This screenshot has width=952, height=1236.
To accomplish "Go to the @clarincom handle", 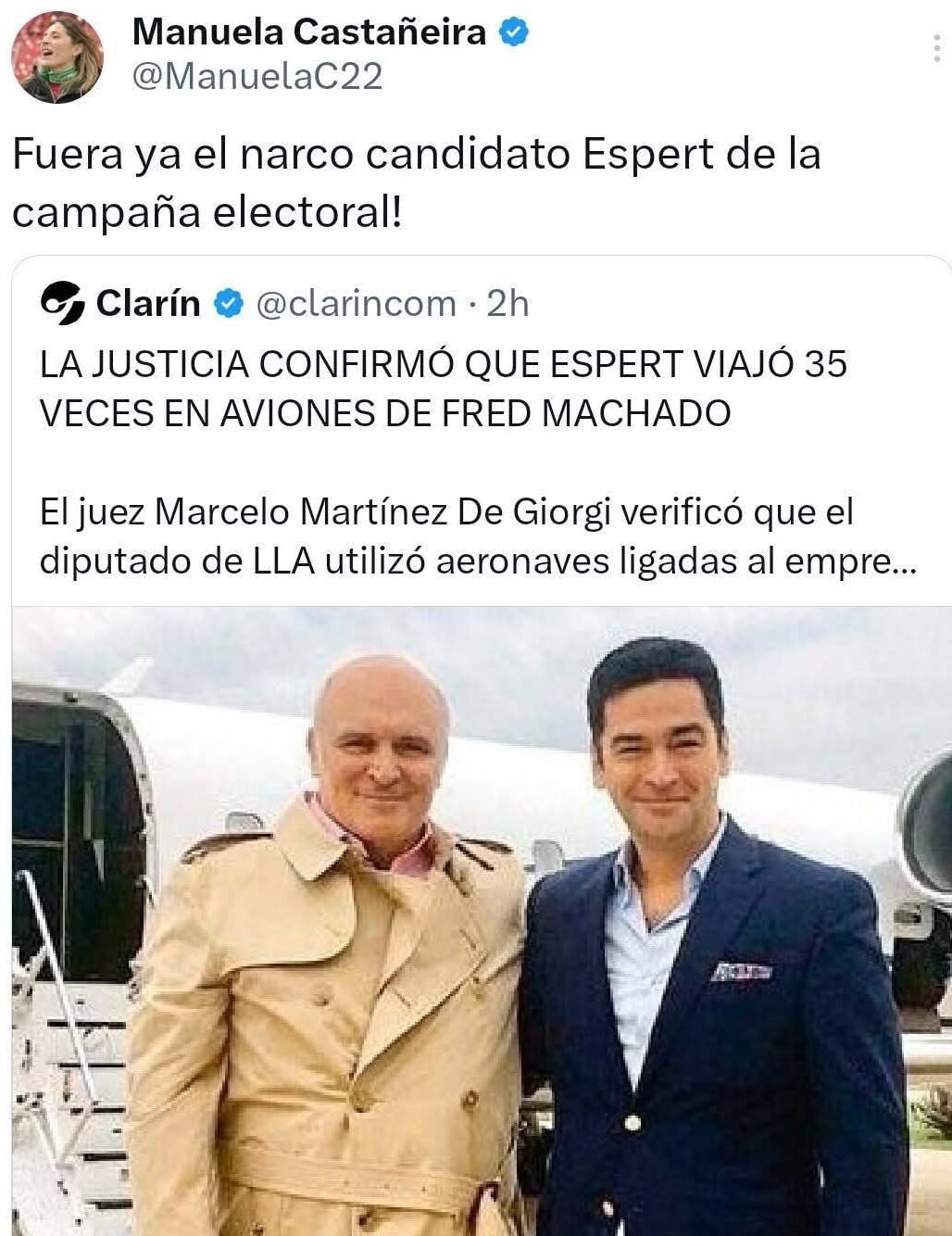I will point(356,303).
